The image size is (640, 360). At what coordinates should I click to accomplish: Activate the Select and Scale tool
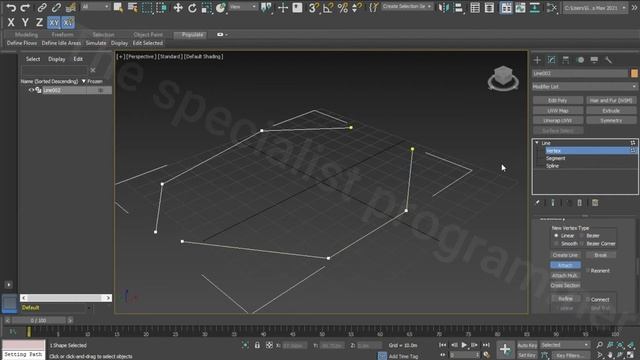(x=207, y=7)
